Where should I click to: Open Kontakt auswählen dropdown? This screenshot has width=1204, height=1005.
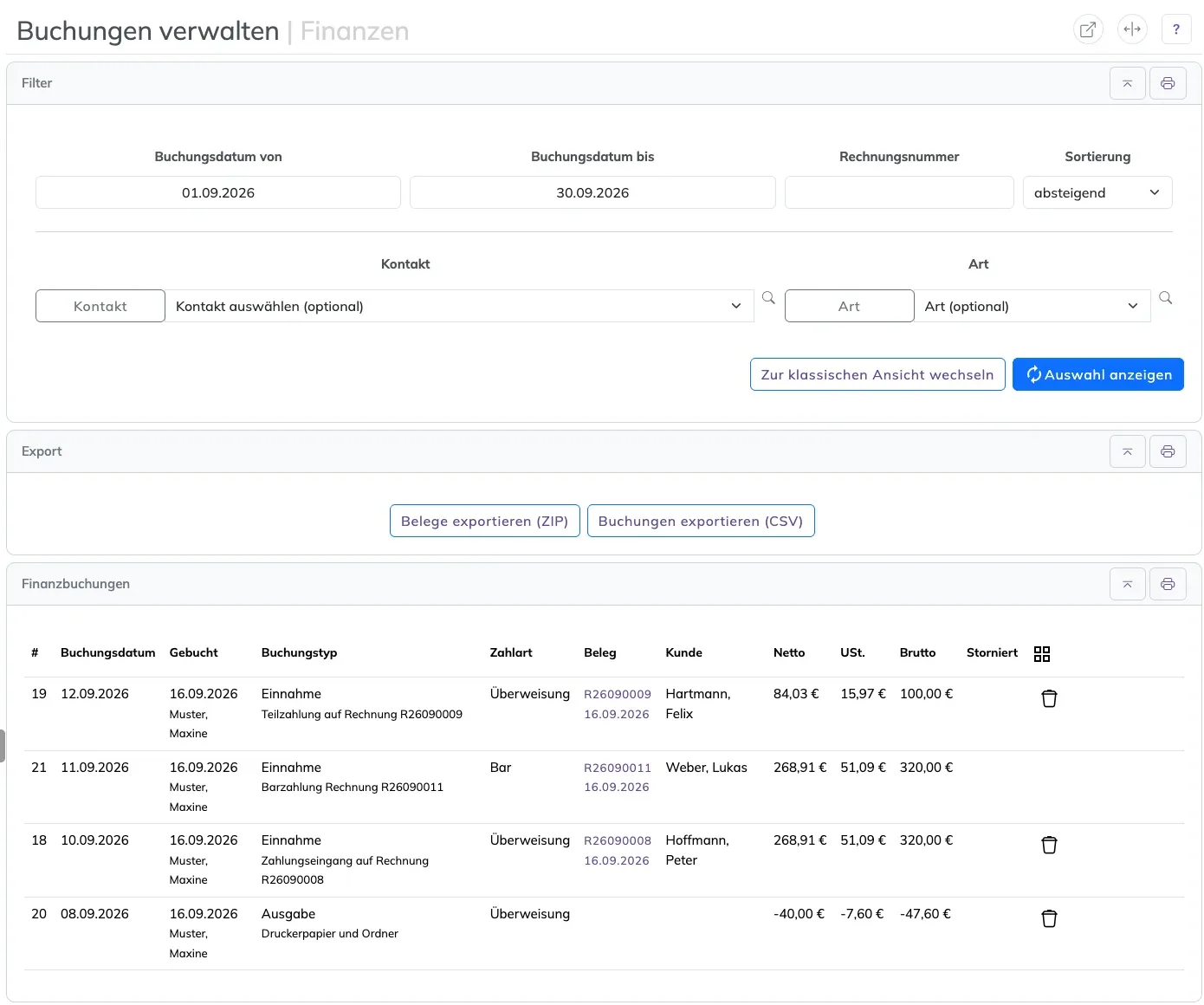(459, 306)
